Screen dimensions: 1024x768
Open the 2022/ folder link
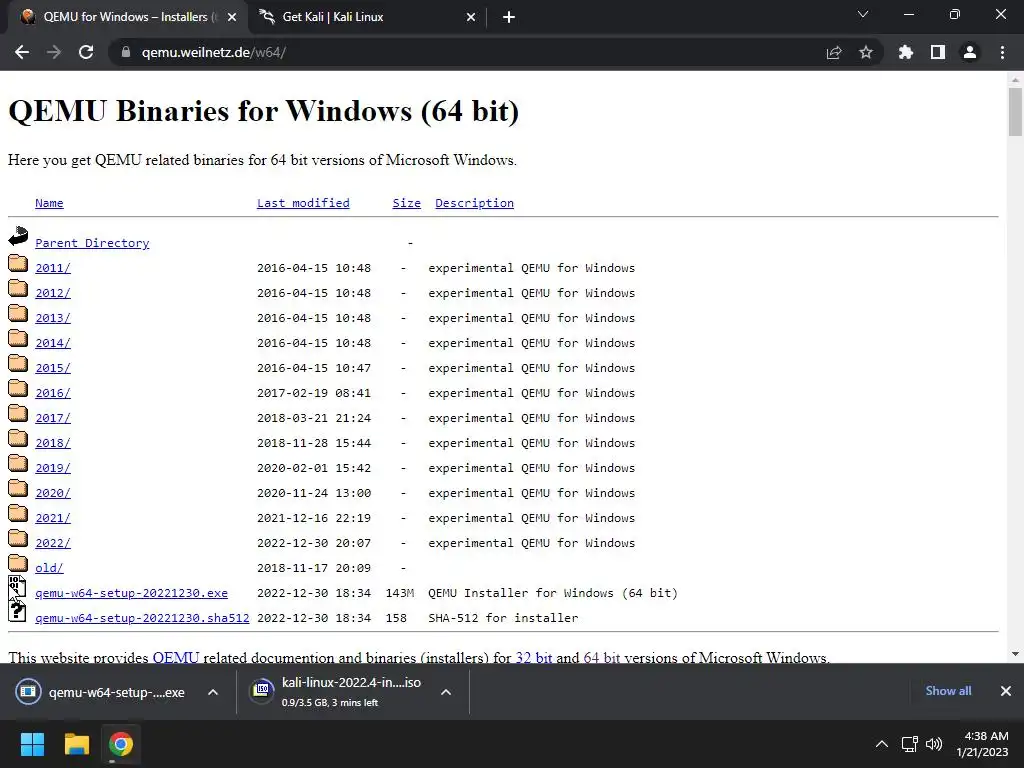coord(53,543)
